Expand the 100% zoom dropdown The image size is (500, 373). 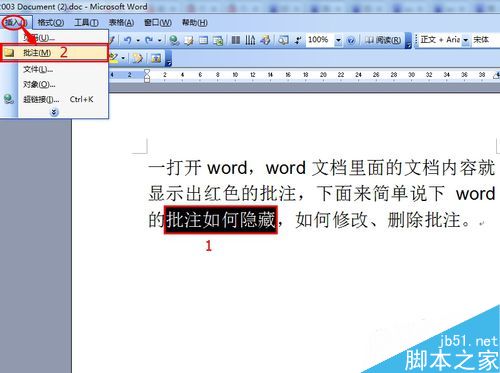(x=338, y=40)
